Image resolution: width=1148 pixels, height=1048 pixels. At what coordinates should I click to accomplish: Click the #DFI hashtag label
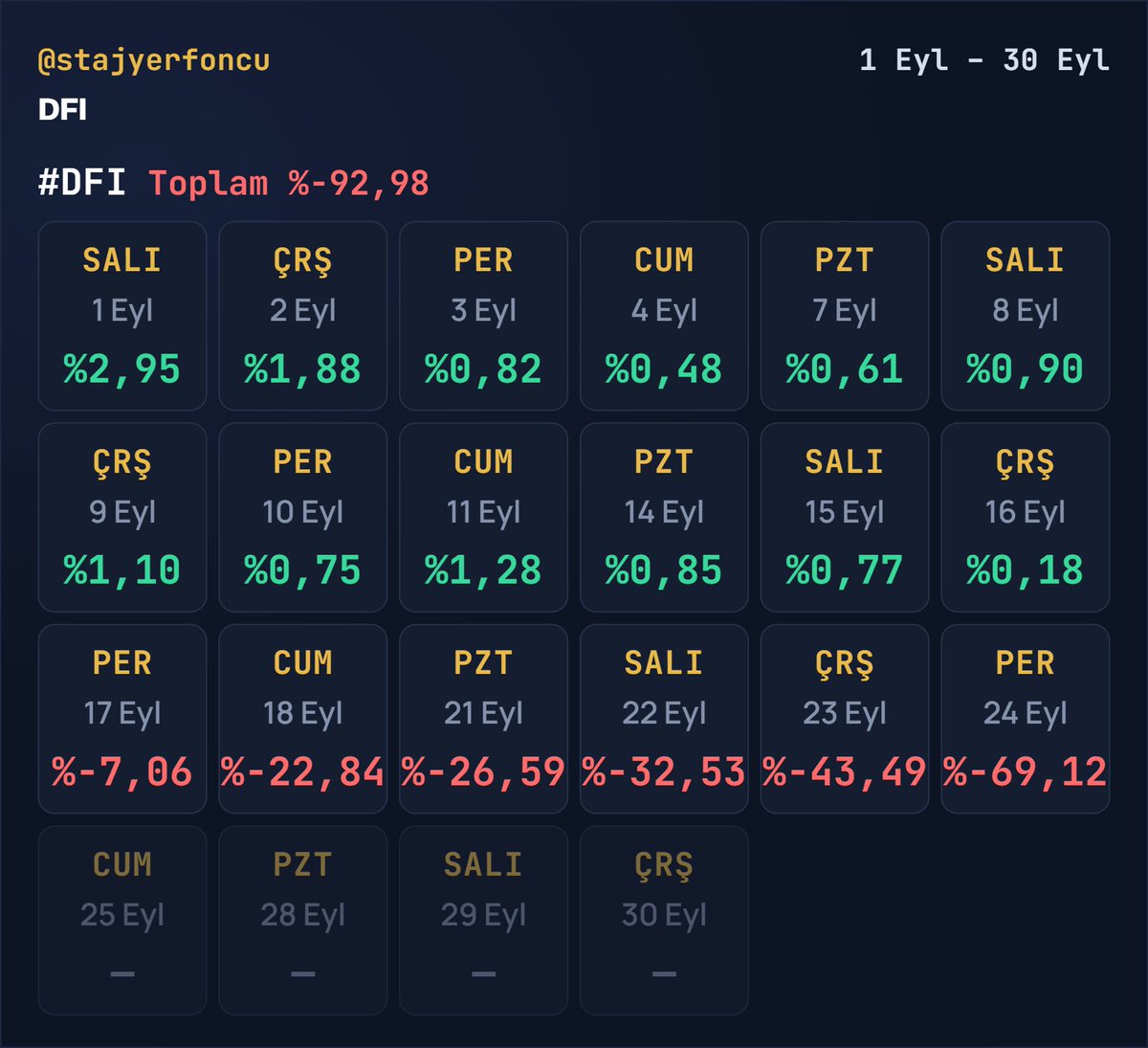pos(81,182)
